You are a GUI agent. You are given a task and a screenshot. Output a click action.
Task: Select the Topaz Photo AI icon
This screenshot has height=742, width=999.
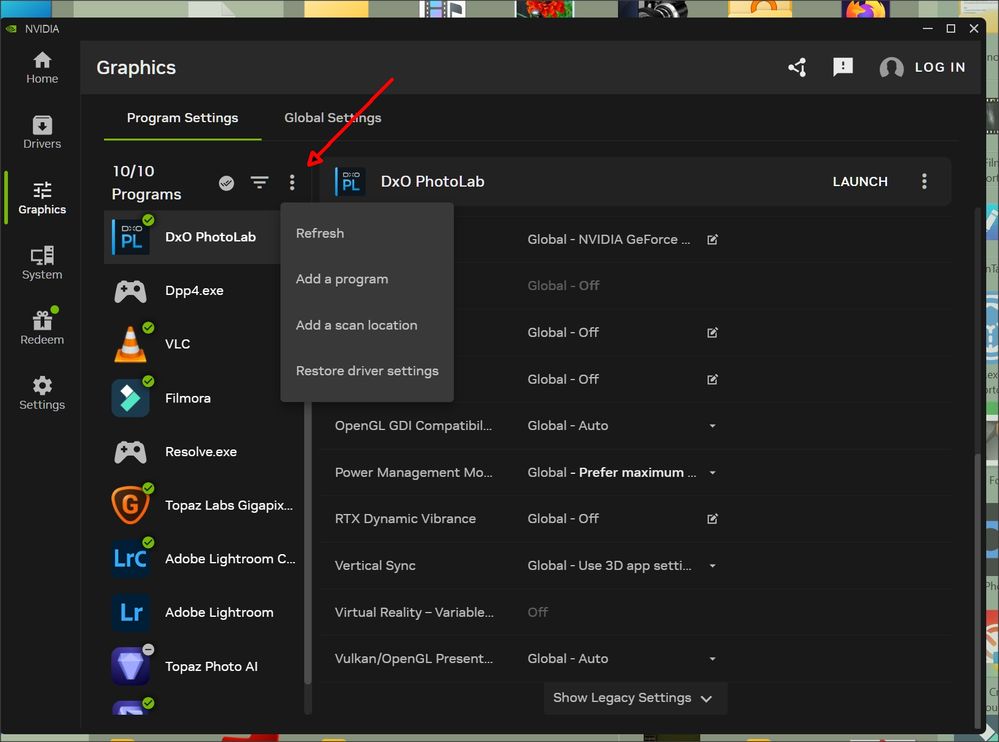131,666
